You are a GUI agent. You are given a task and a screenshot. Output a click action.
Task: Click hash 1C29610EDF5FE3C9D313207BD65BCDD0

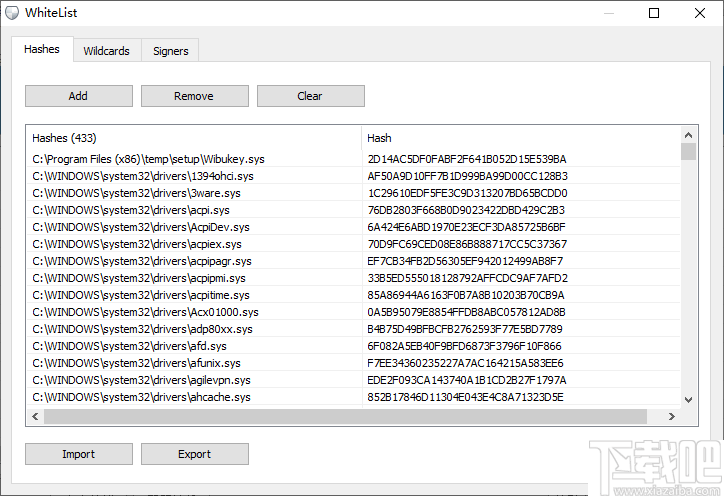(x=467, y=194)
